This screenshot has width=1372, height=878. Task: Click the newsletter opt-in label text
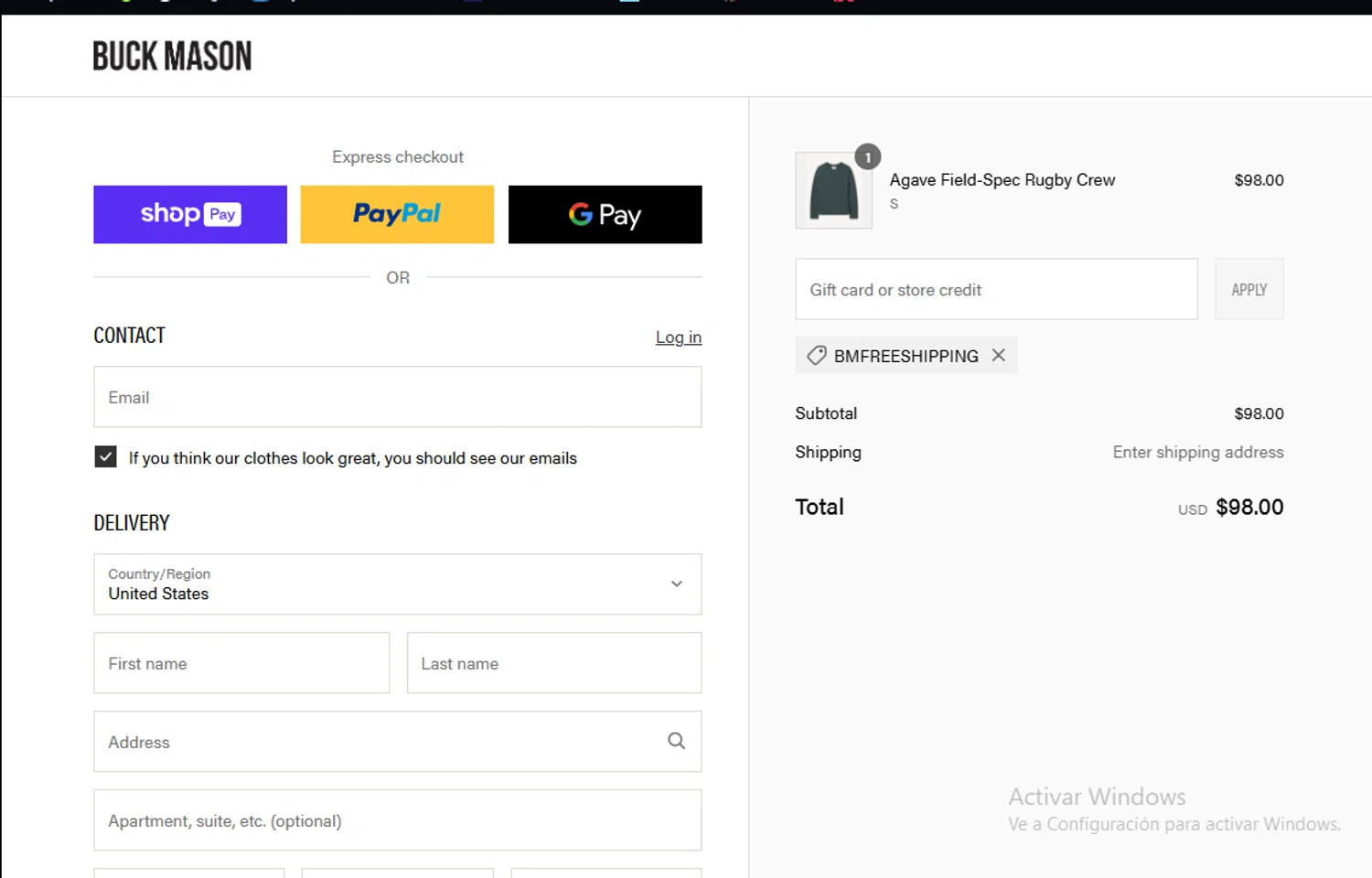pyautogui.click(x=353, y=458)
